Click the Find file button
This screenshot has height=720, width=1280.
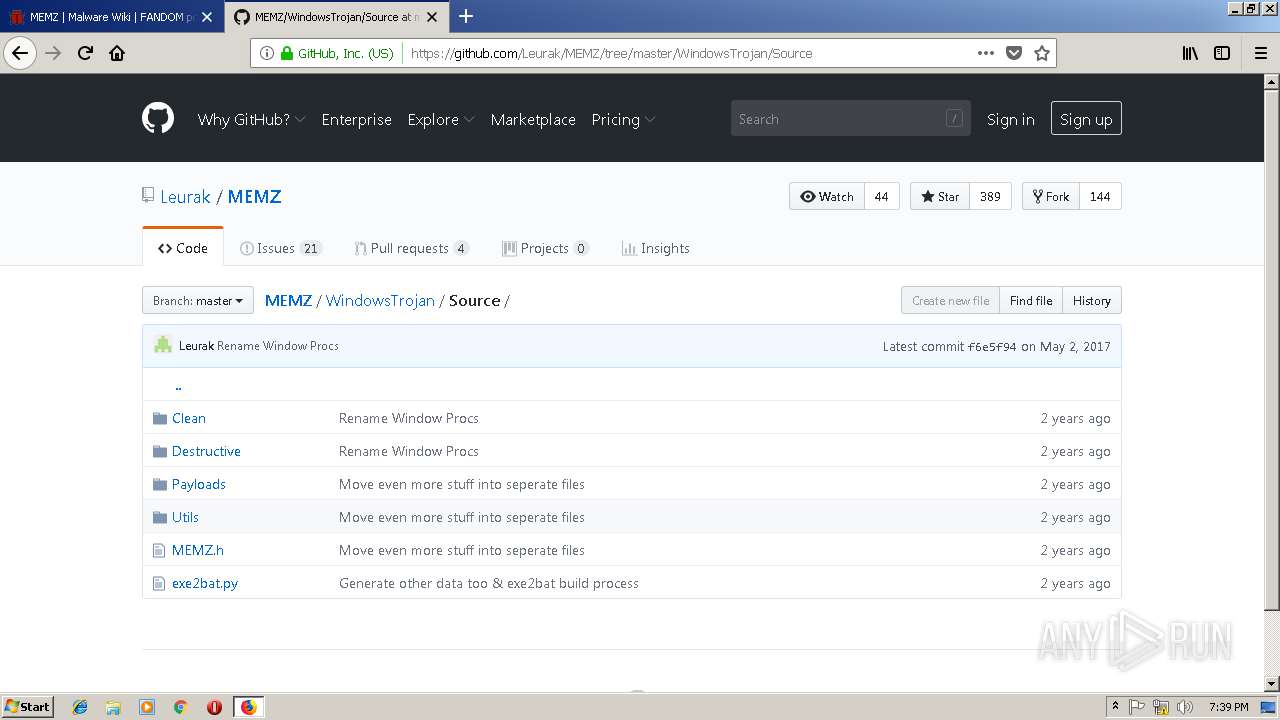coord(1031,300)
